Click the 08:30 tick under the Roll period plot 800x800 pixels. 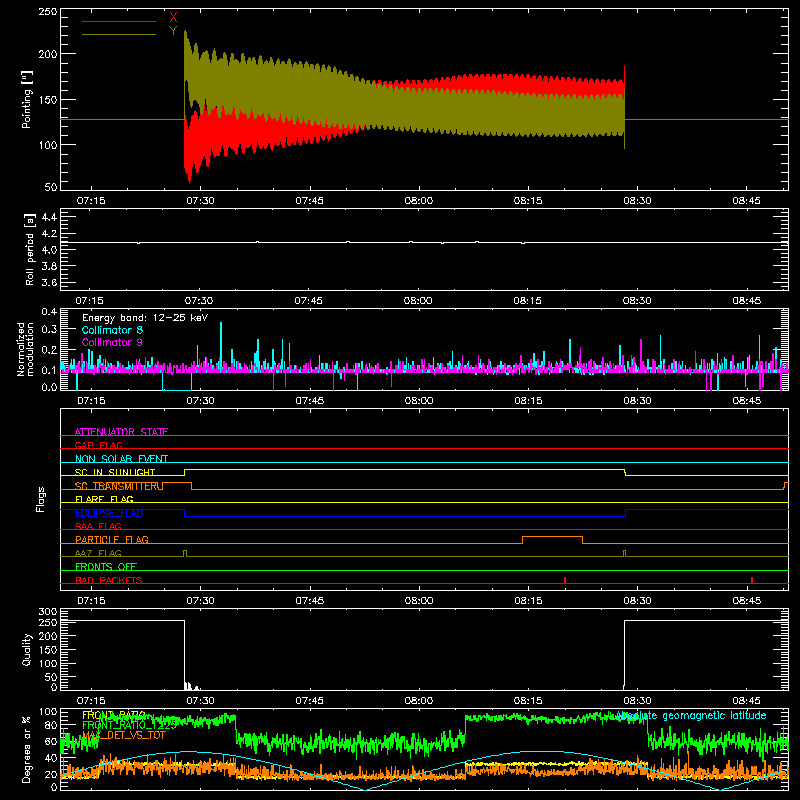pyautogui.click(x=637, y=301)
